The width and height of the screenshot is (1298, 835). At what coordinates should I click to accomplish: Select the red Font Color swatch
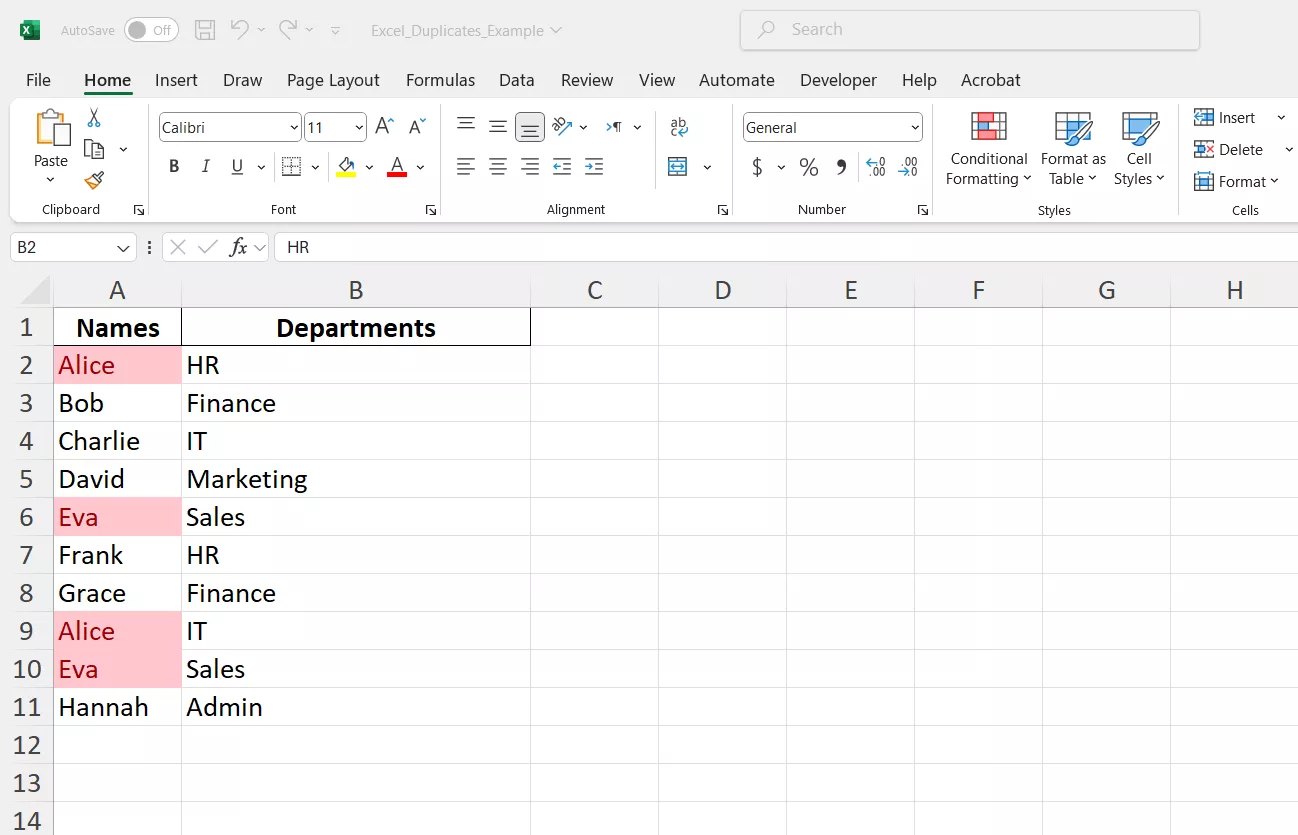[396, 167]
